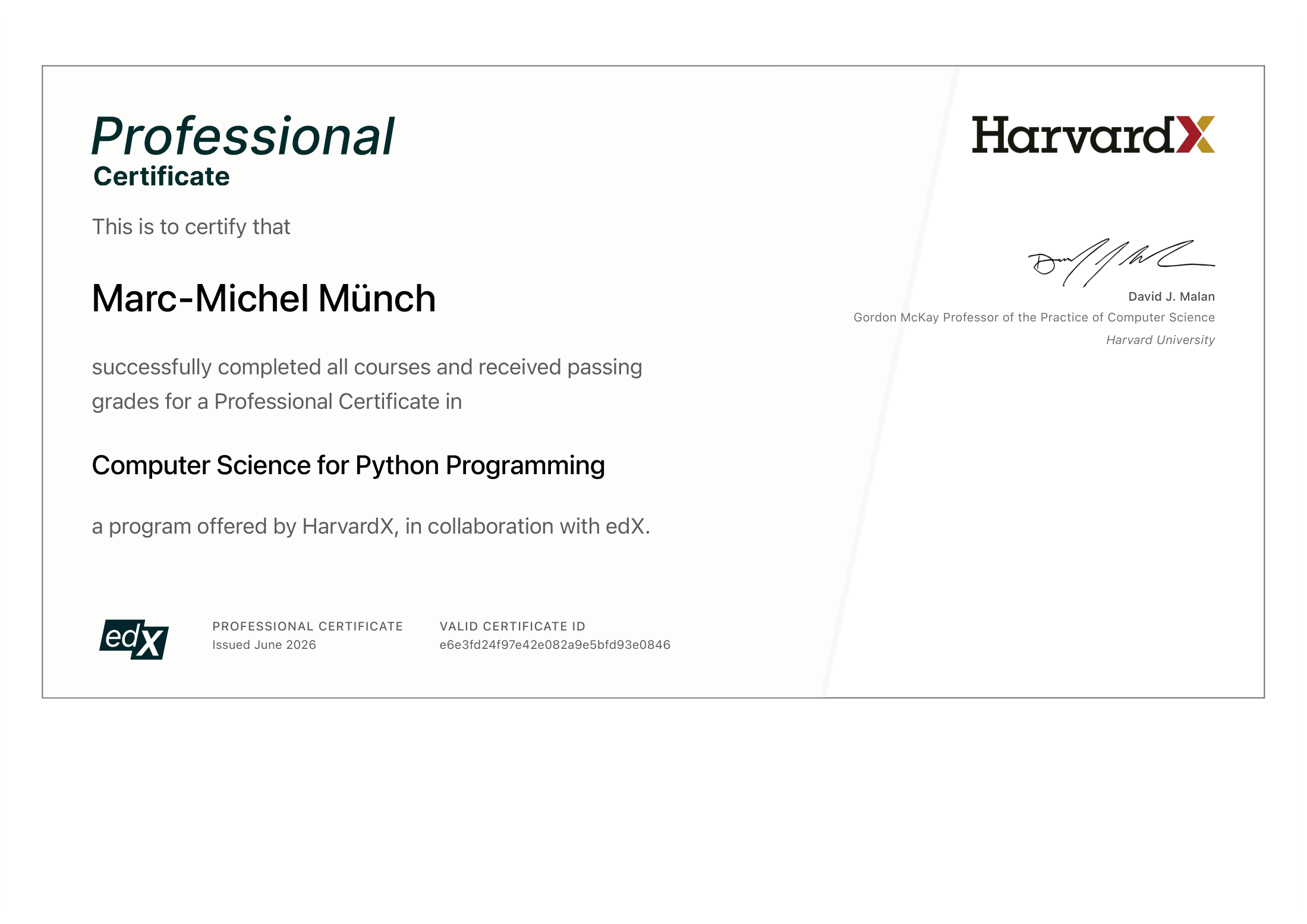Viewport: 1307px width, 924px height.
Task: Click program title 'Computer Science for Python Programming'
Action: tap(348, 465)
